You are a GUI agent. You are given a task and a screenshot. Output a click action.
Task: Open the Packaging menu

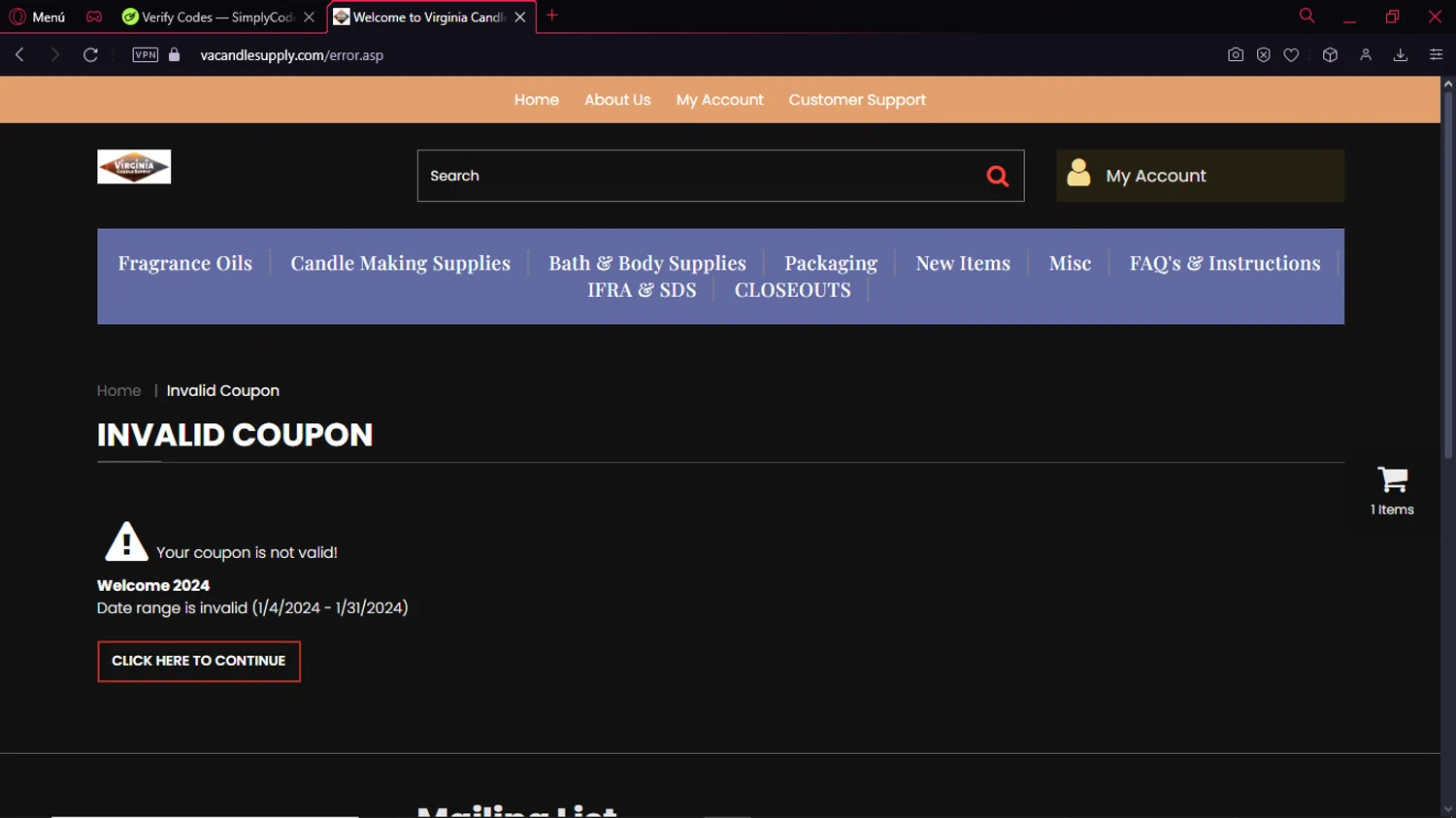(x=831, y=263)
